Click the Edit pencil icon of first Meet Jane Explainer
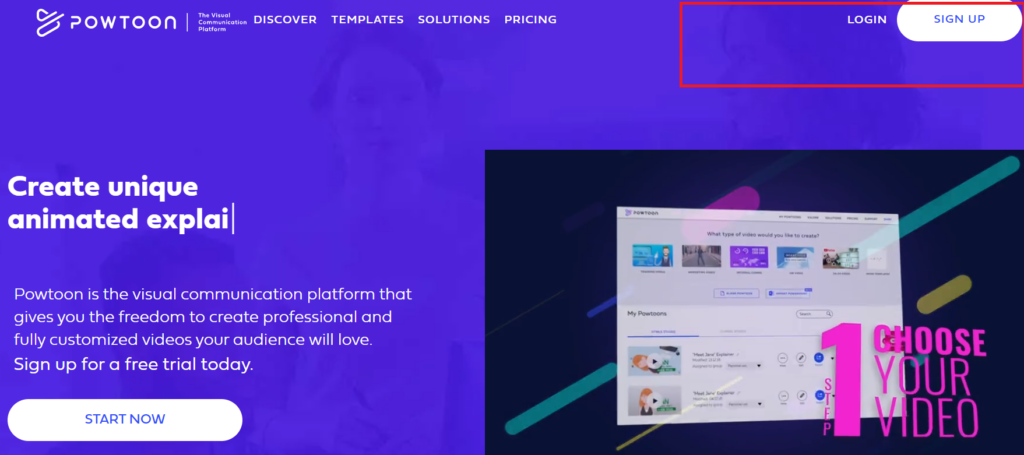Image resolution: width=1024 pixels, height=455 pixels. click(x=801, y=358)
